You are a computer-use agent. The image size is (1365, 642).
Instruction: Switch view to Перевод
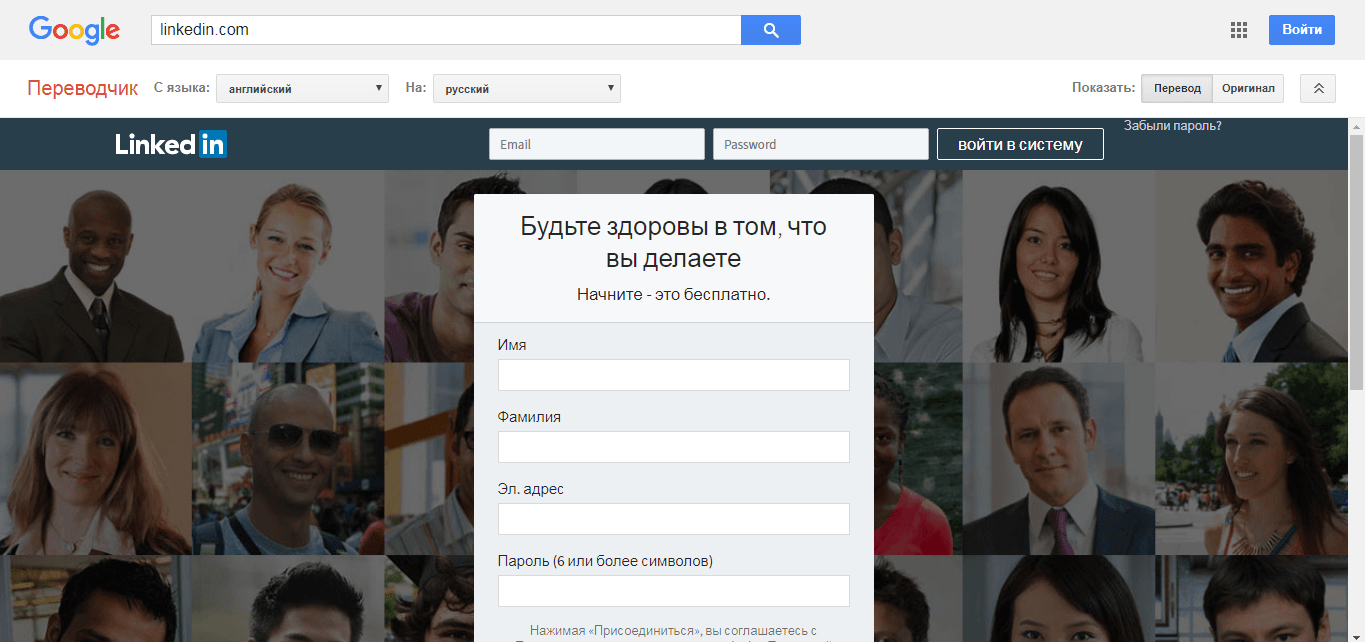[1177, 88]
